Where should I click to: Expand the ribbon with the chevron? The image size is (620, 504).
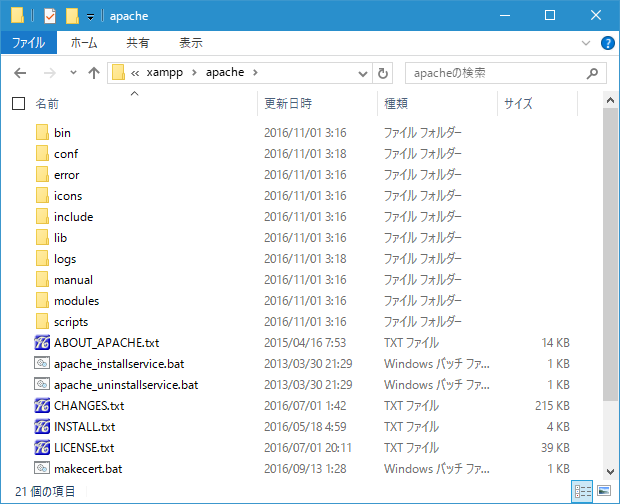[x=586, y=43]
